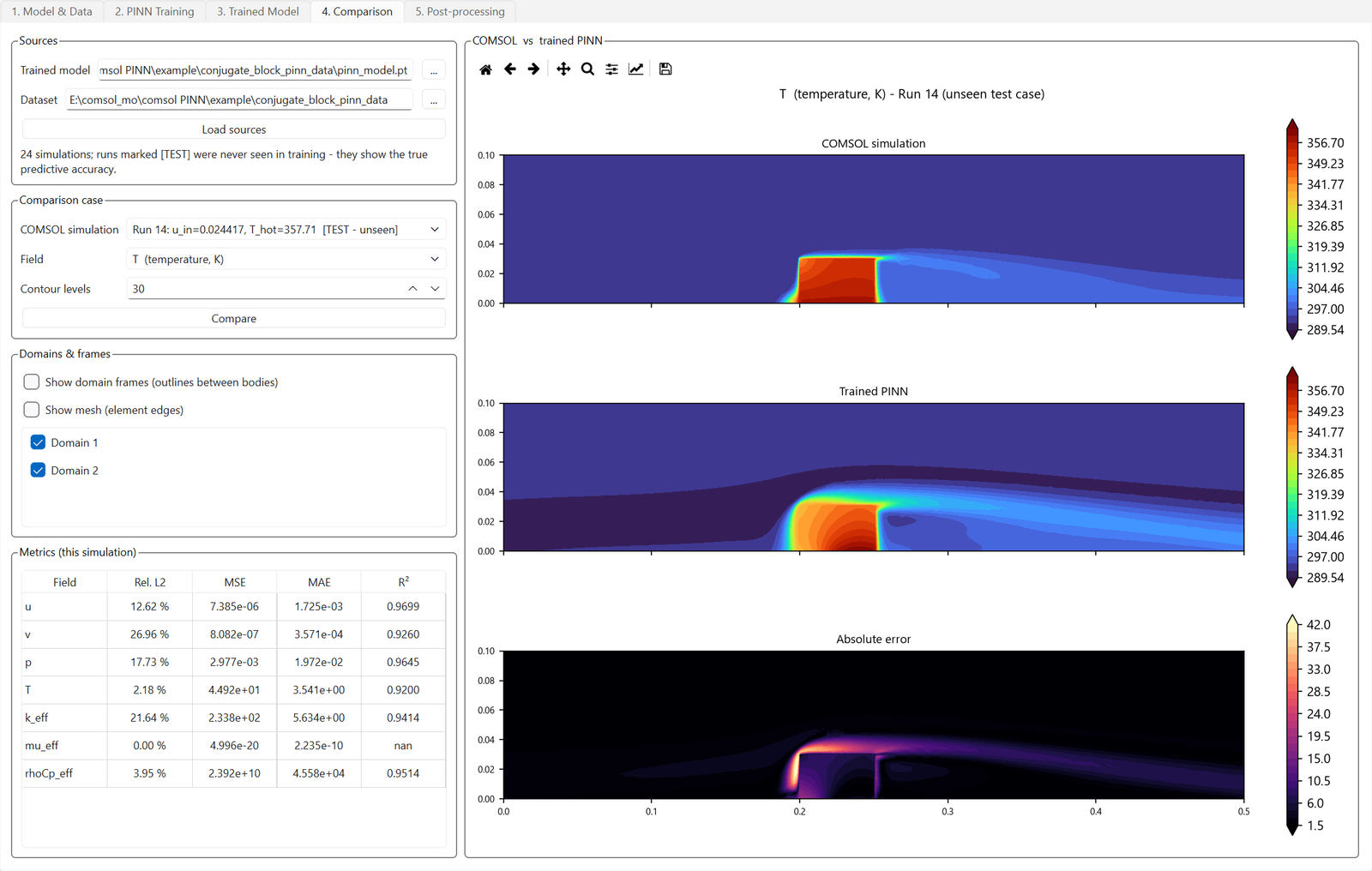This screenshot has width=1372, height=871.
Task: Reset plot view with Home icon
Action: coord(485,69)
